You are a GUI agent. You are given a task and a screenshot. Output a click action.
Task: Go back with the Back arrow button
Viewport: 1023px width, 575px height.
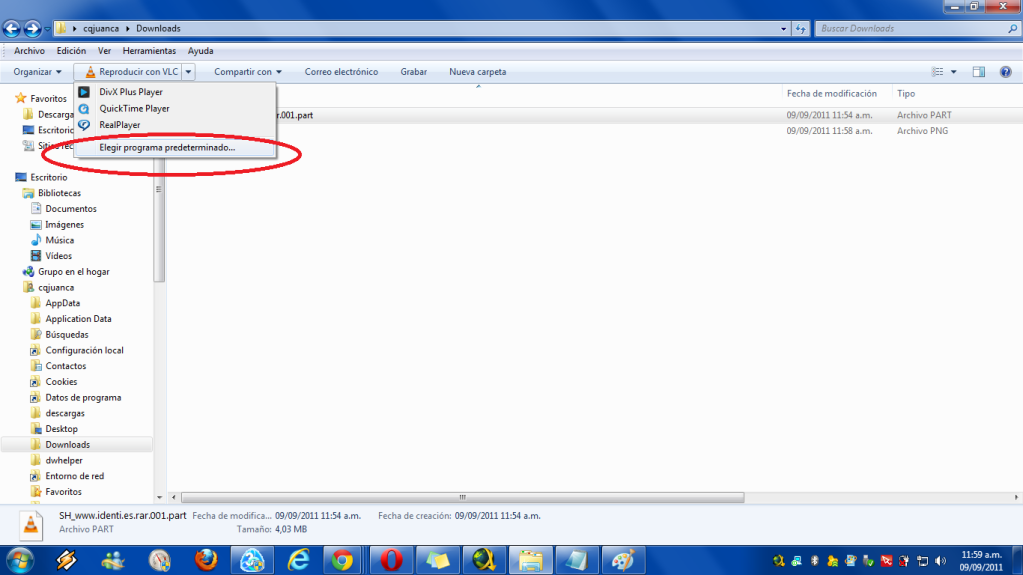[12, 29]
